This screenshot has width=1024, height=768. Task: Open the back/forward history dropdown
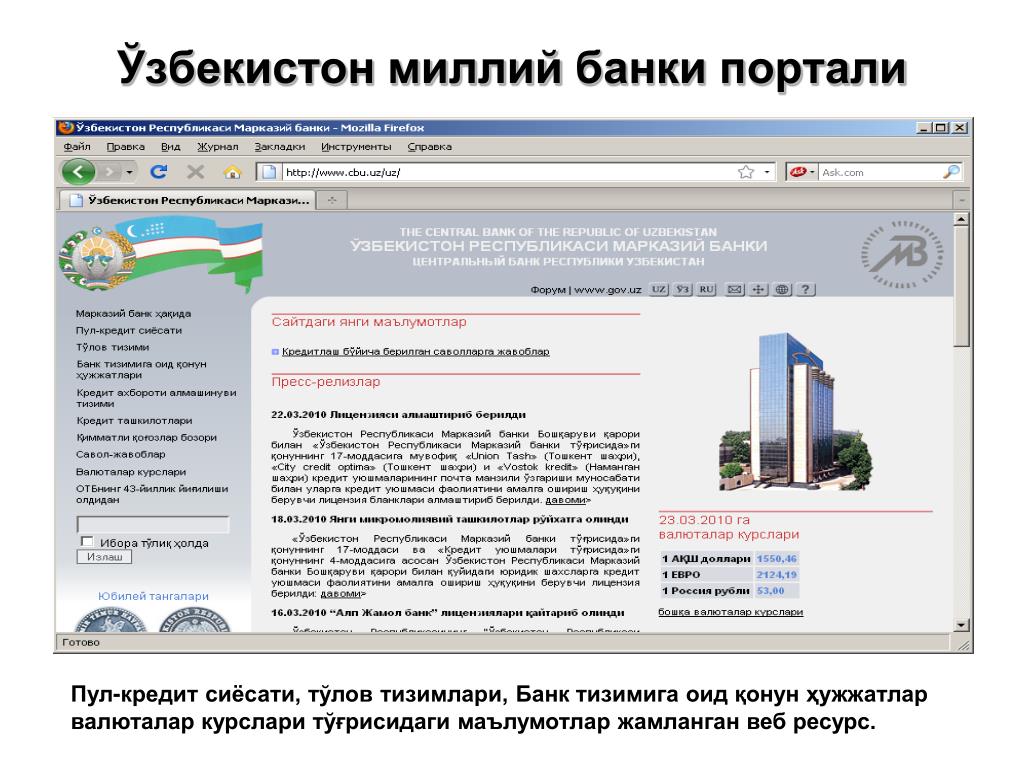pyautogui.click(x=129, y=172)
